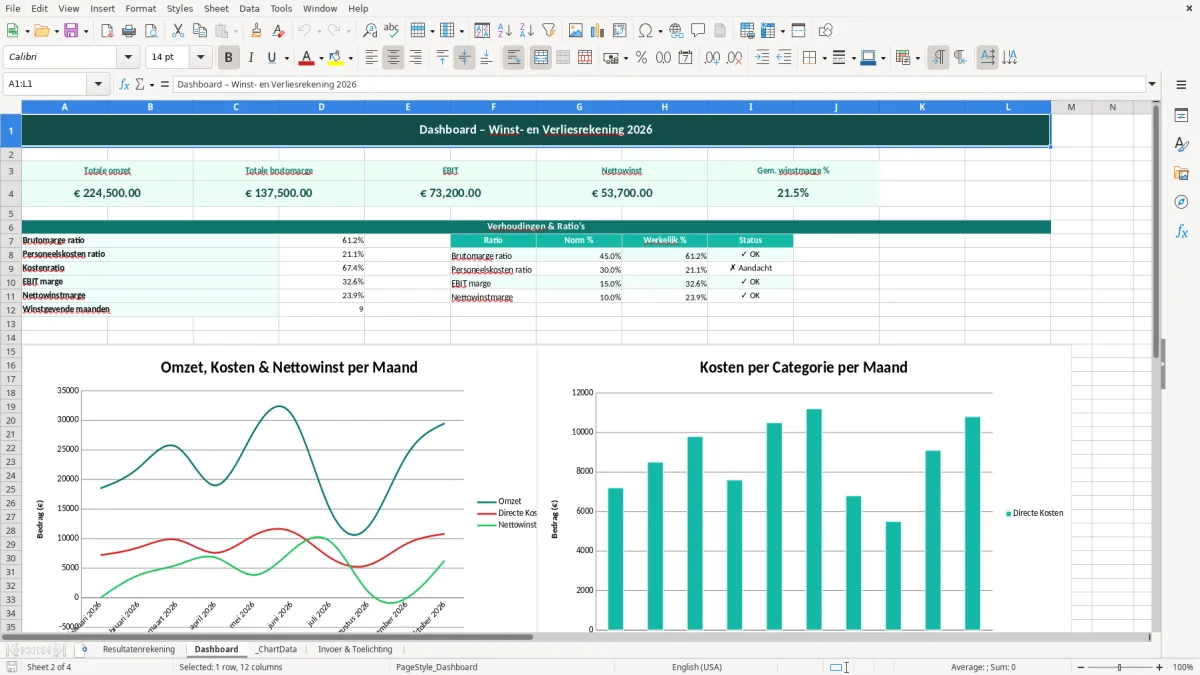Open the Sheet menu

[x=216, y=8]
